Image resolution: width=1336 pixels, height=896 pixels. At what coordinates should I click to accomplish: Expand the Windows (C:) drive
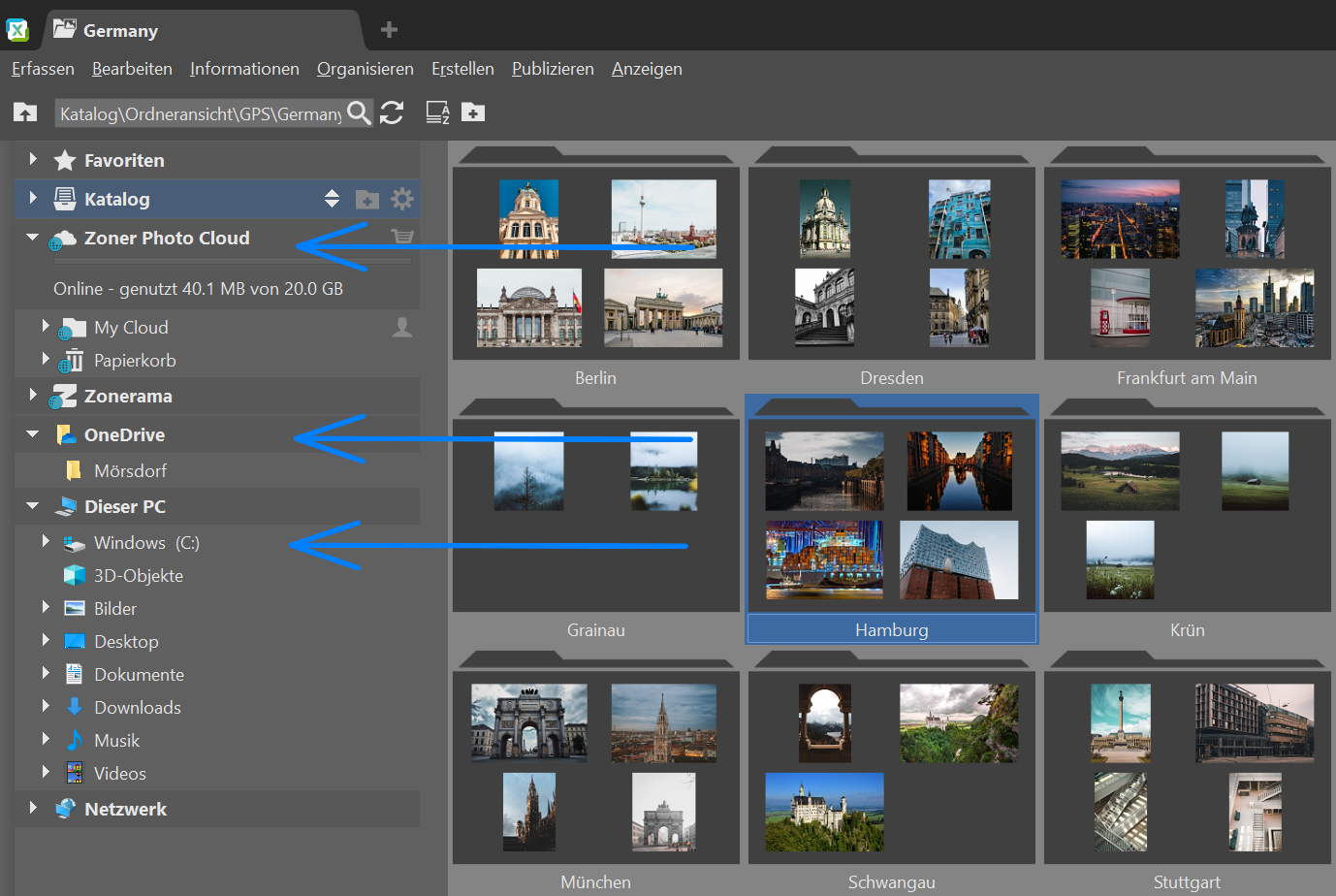coord(46,541)
